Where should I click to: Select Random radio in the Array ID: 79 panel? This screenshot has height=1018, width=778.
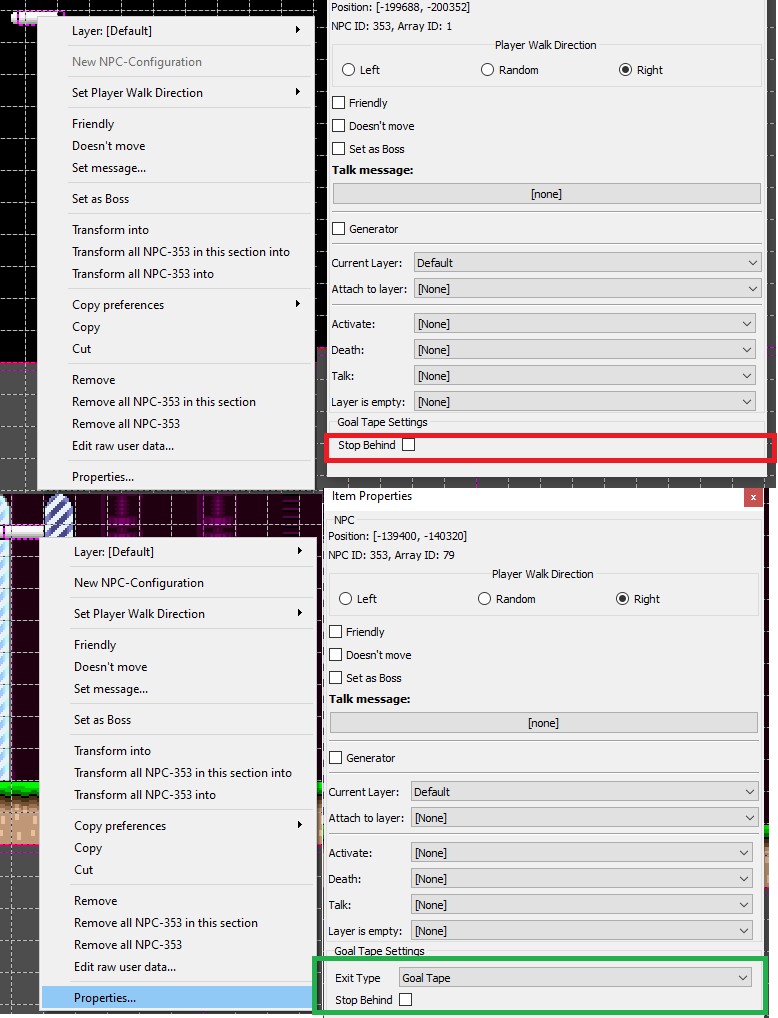[x=484, y=599]
